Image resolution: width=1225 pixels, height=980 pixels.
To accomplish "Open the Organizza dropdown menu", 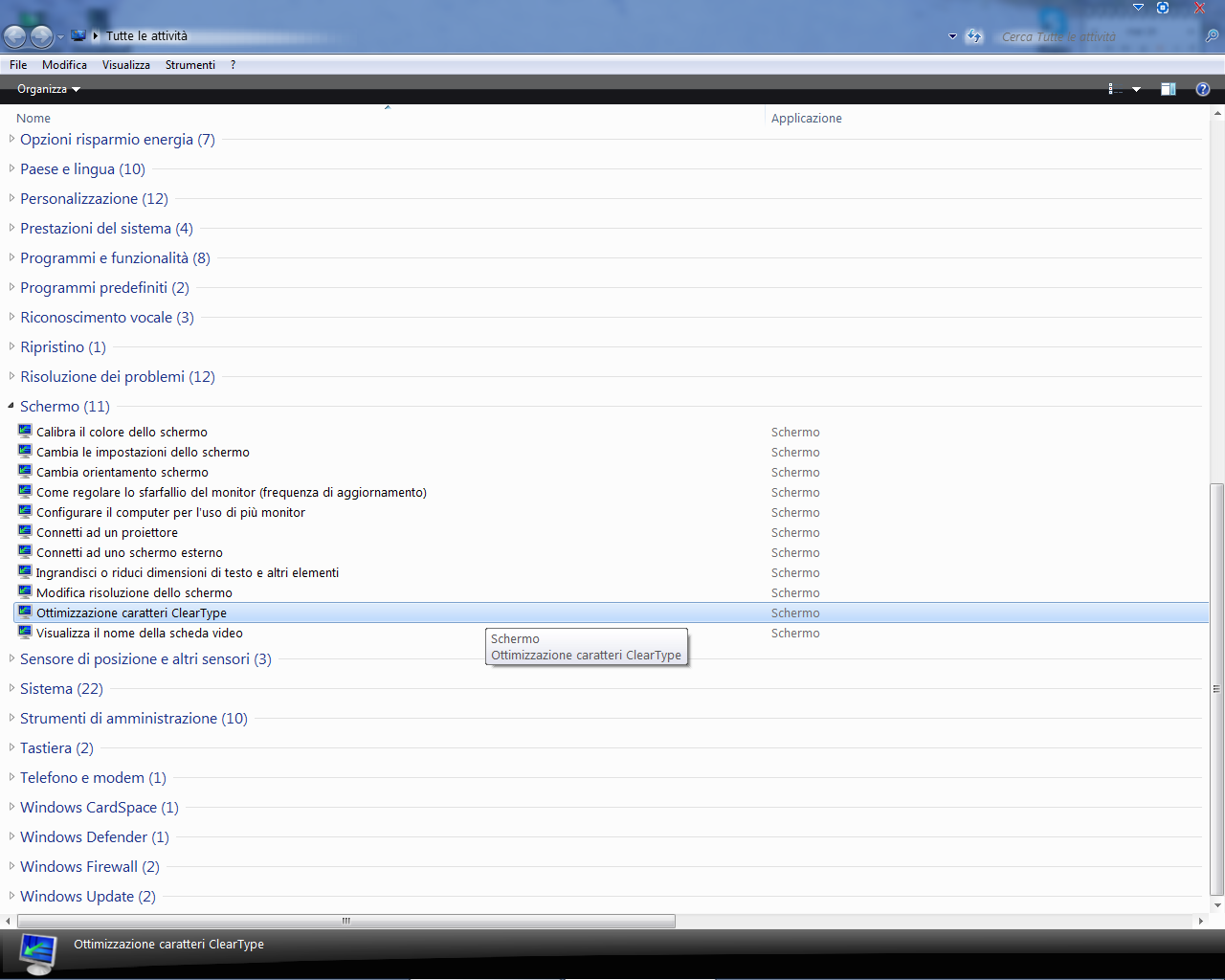I will click(x=48, y=89).
